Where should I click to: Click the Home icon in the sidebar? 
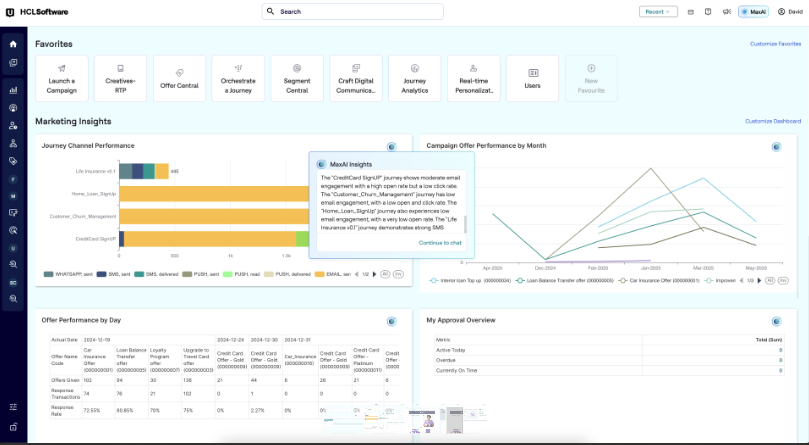[13, 44]
